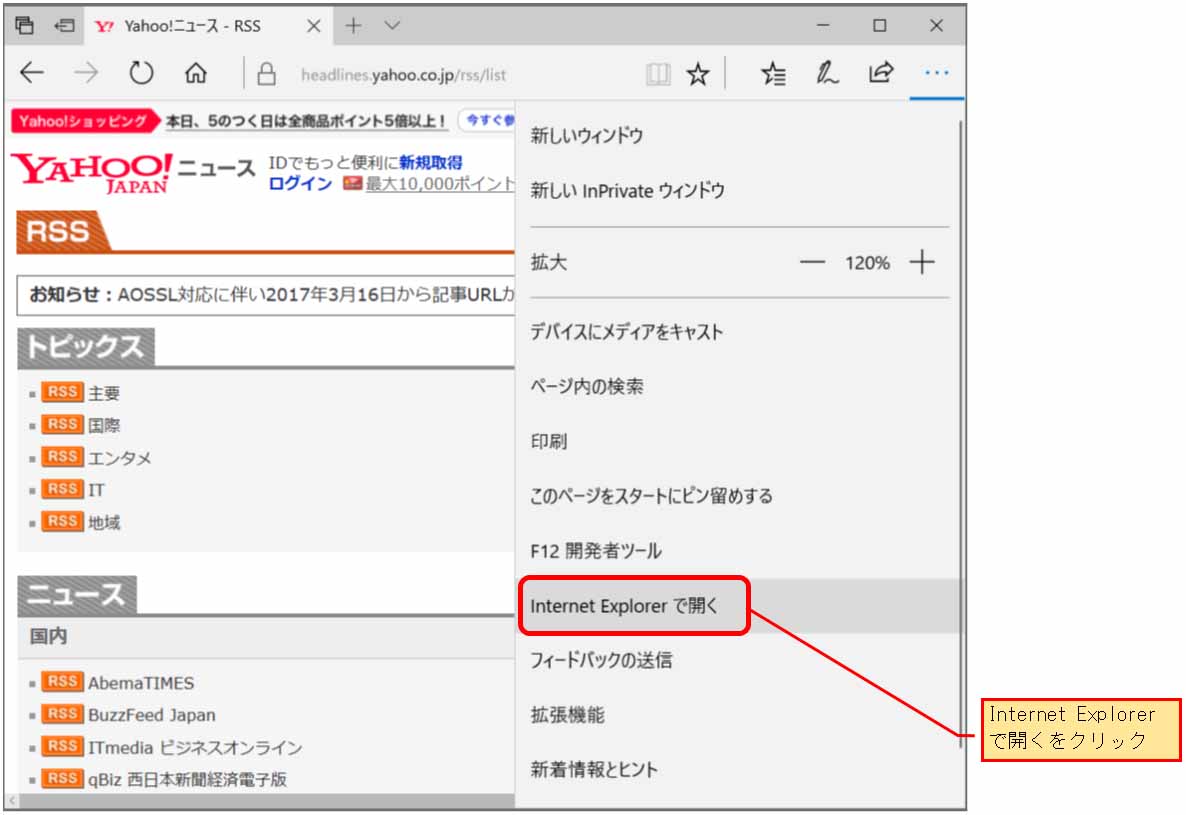Viewport: 1186px width, 815px height.
Task: Click the tab preview (tabs set aside) icon
Action: point(24,26)
